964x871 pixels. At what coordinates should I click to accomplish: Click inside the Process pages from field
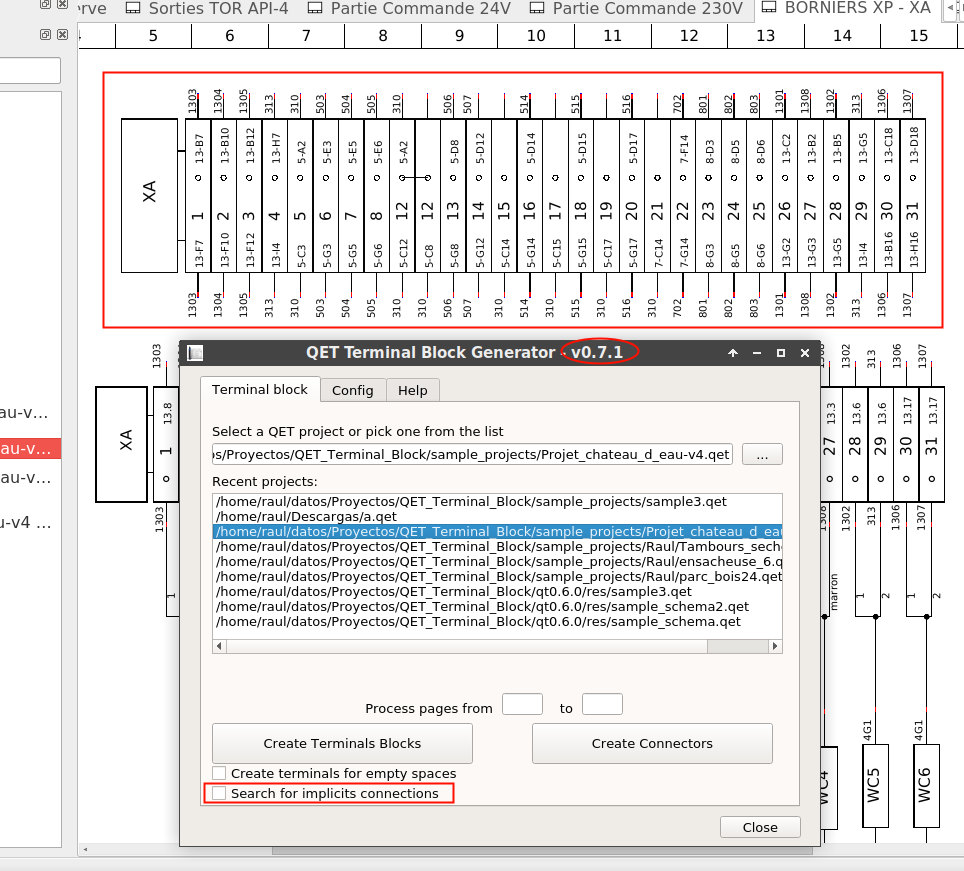tap(521, 704)
